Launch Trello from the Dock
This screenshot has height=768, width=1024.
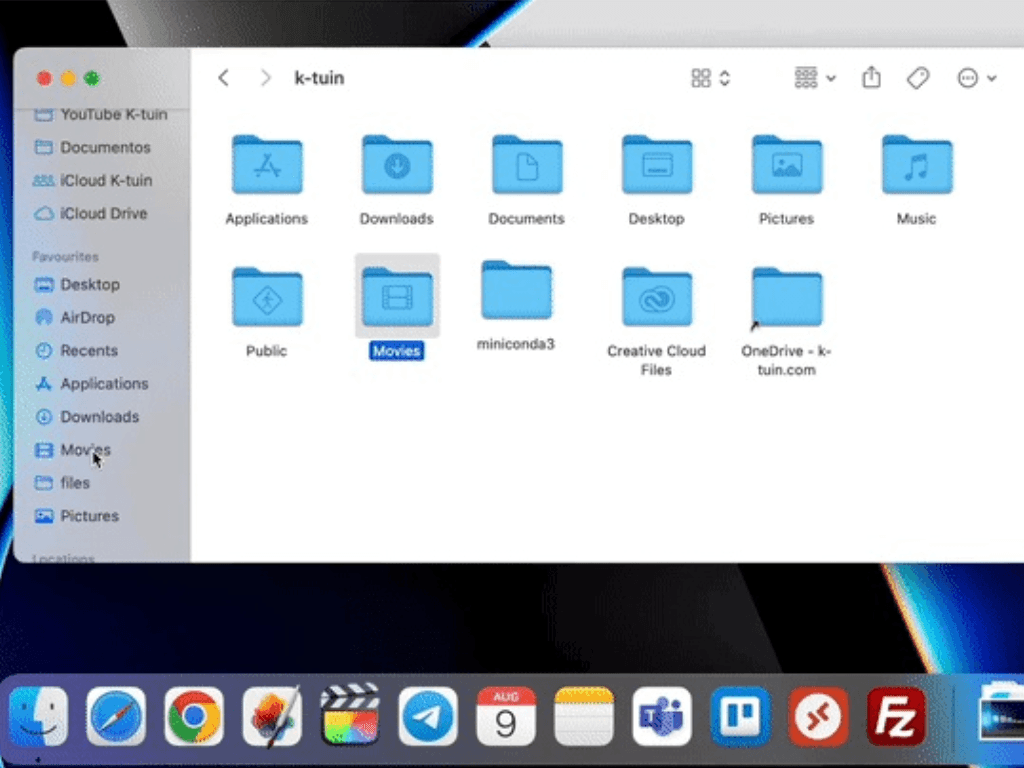coord(740,716)
